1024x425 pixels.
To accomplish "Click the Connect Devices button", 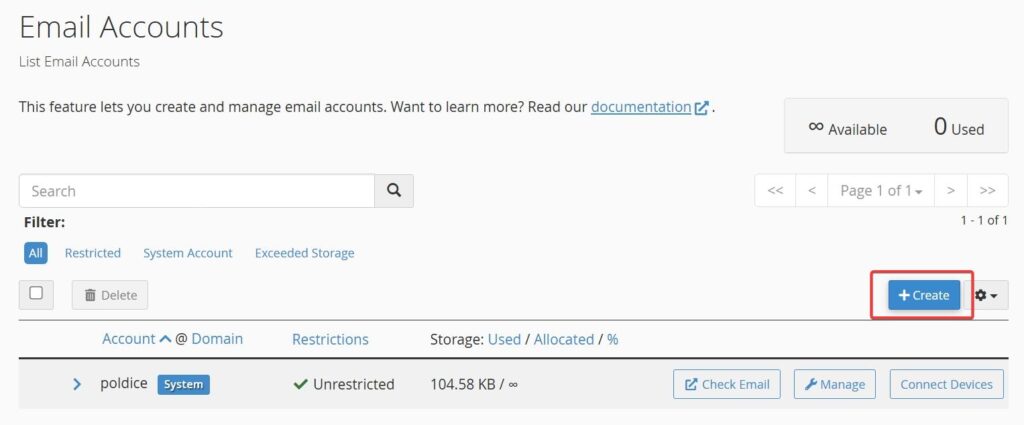I will 946,384.
